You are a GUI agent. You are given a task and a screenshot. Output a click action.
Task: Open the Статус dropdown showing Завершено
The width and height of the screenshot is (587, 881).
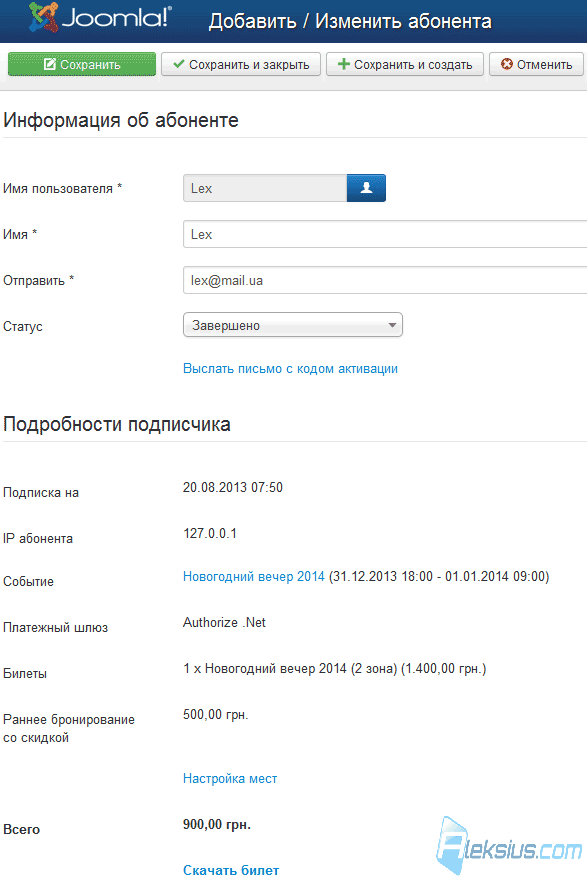pyautogui.click(x=293, y=325)
